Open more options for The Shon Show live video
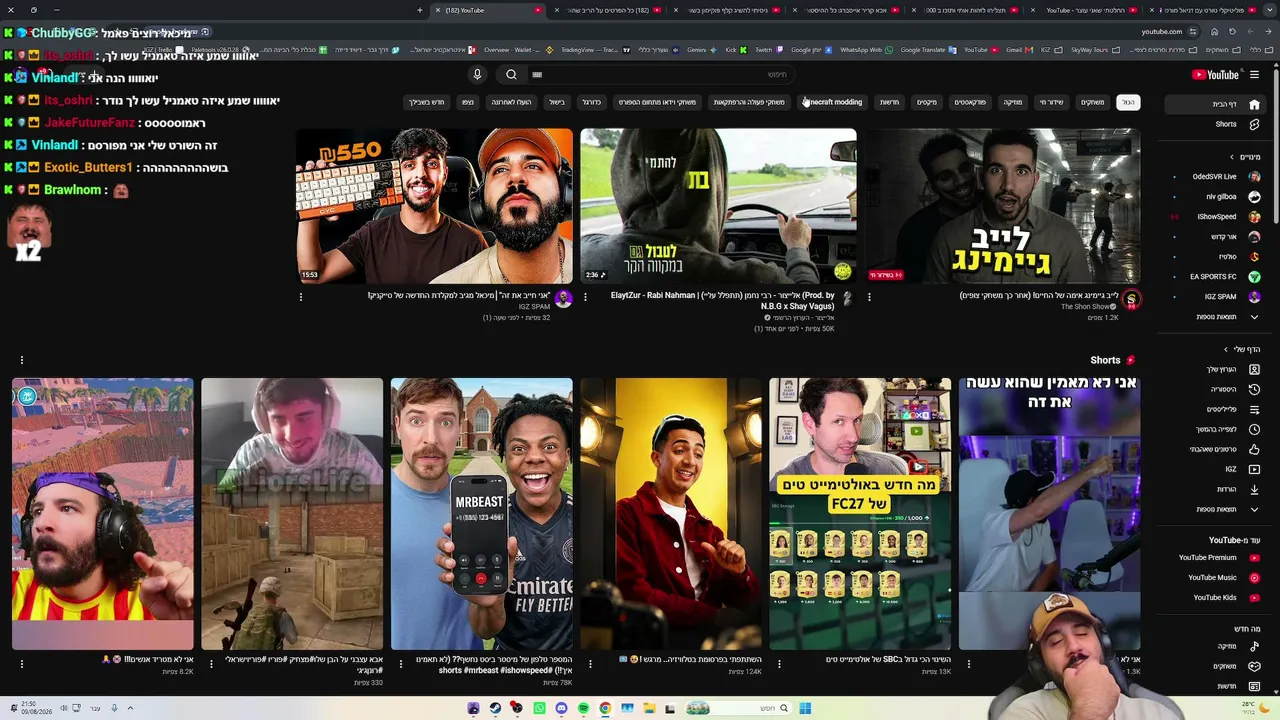Image resolution: width=1280 pixels, height=720 pixels. click(869, 297)
